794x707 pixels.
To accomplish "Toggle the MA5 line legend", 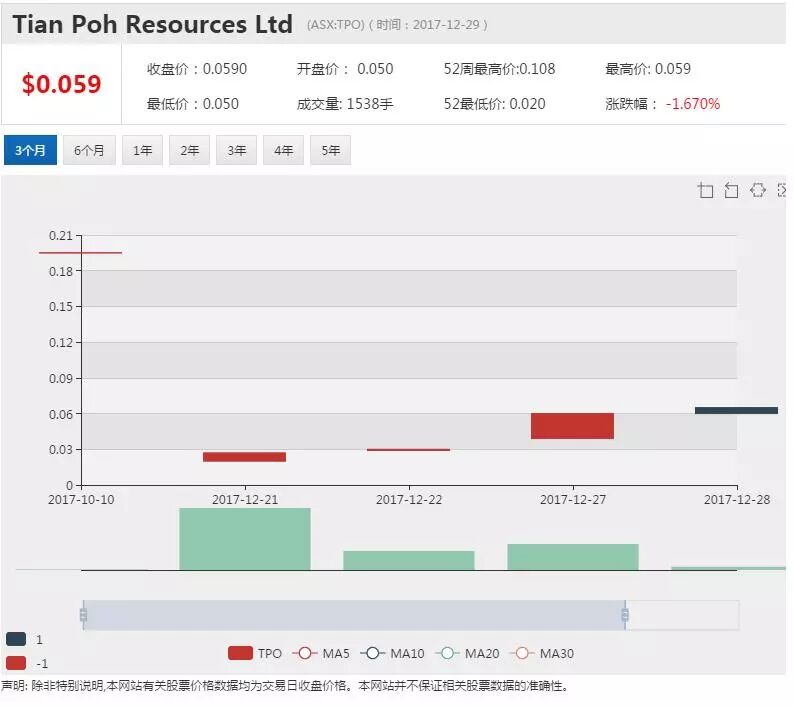I will coord(321,653).
